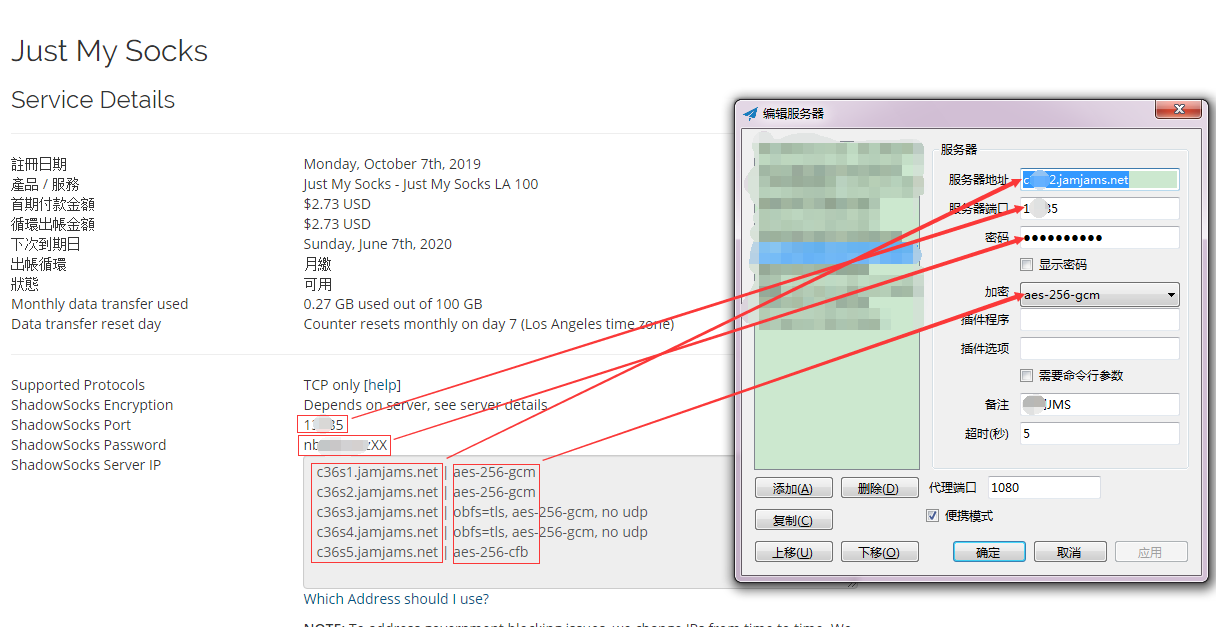
Task: Cancel the dialog with 取消
Action: point(1069,552)
